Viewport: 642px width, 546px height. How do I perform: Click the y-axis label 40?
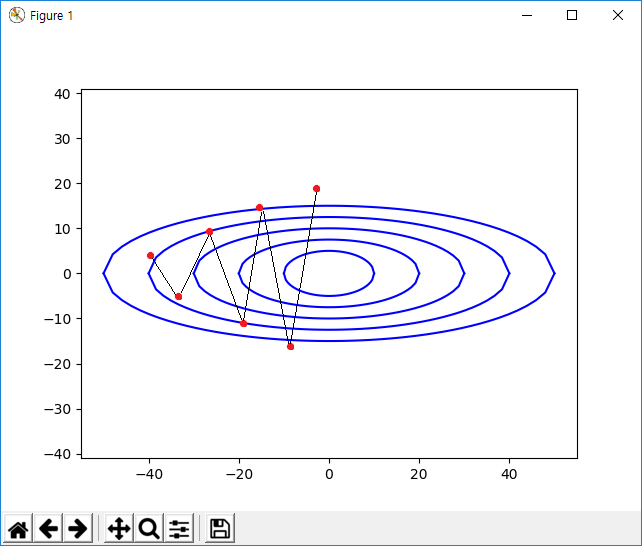62,94
